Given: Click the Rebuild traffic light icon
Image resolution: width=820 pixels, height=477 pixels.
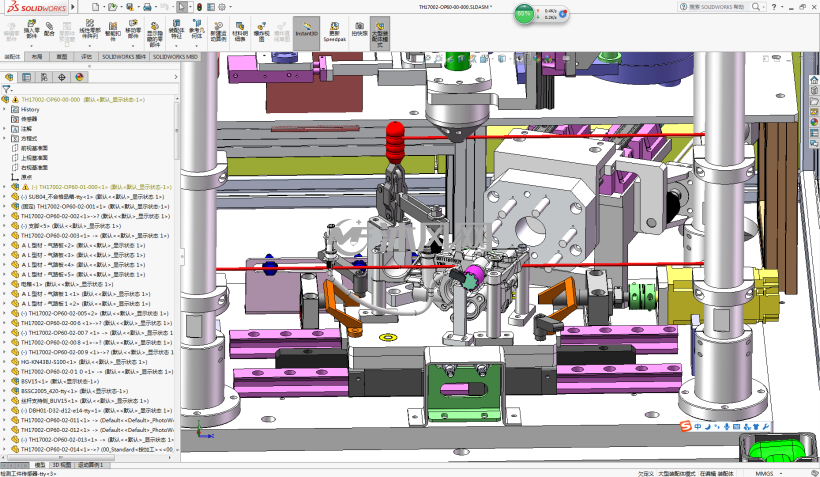Looking at the screenshot, I should (x=199, y=7).
